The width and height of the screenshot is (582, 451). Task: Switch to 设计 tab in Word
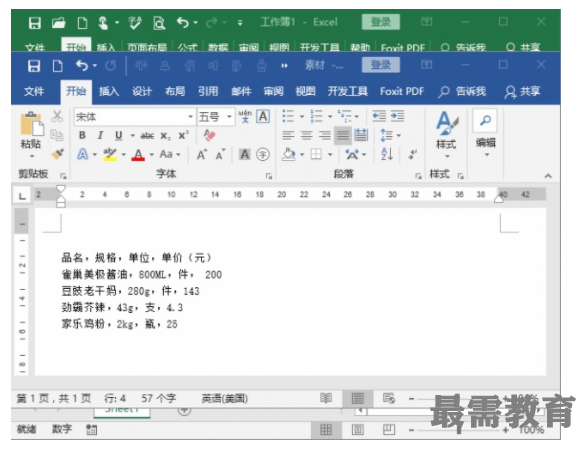tap(142, 91)
